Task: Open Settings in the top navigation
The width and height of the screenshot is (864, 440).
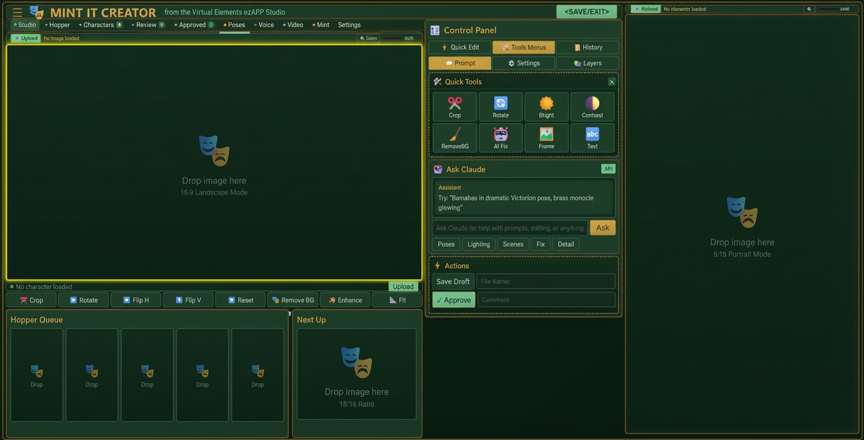Action: tap(349, 25)
